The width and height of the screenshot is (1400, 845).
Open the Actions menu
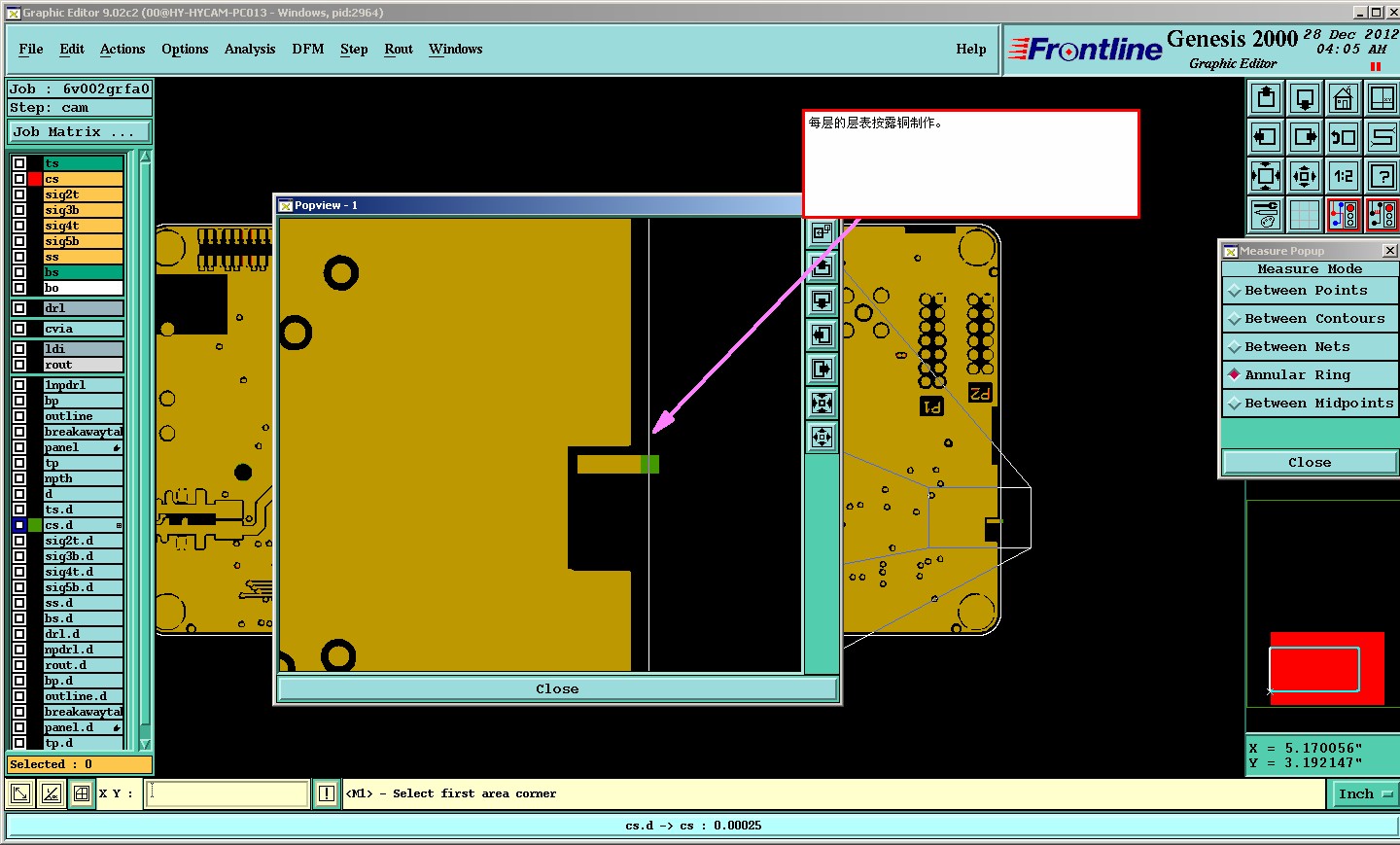click(122, 49)
